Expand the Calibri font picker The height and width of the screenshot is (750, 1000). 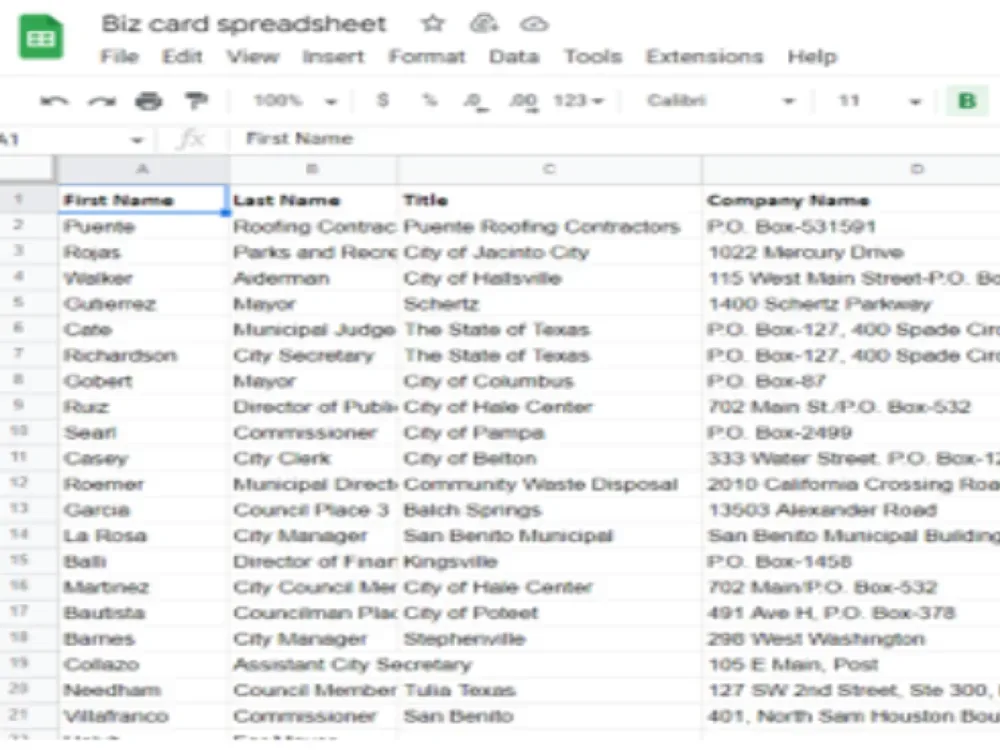[789, 100]
